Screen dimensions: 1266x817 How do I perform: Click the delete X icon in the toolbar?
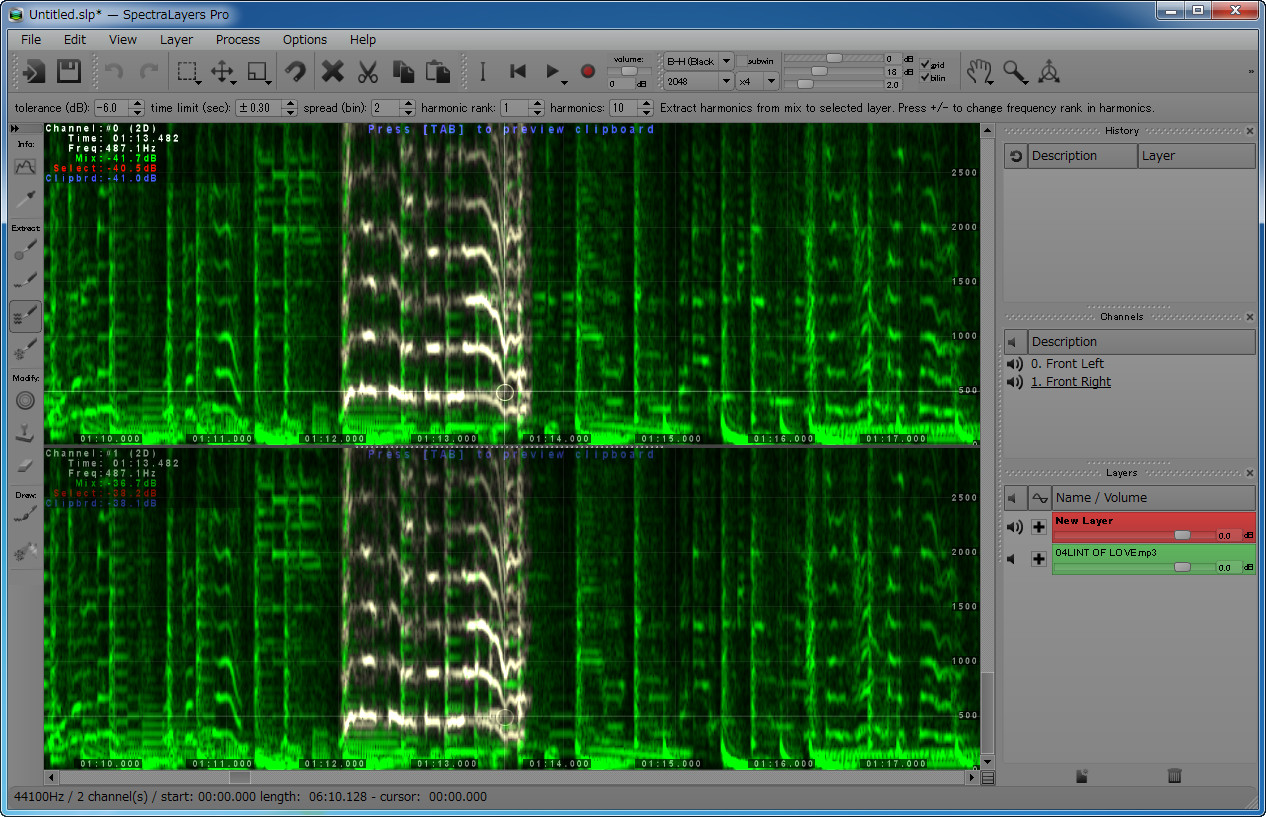click(x=332, y=72)
